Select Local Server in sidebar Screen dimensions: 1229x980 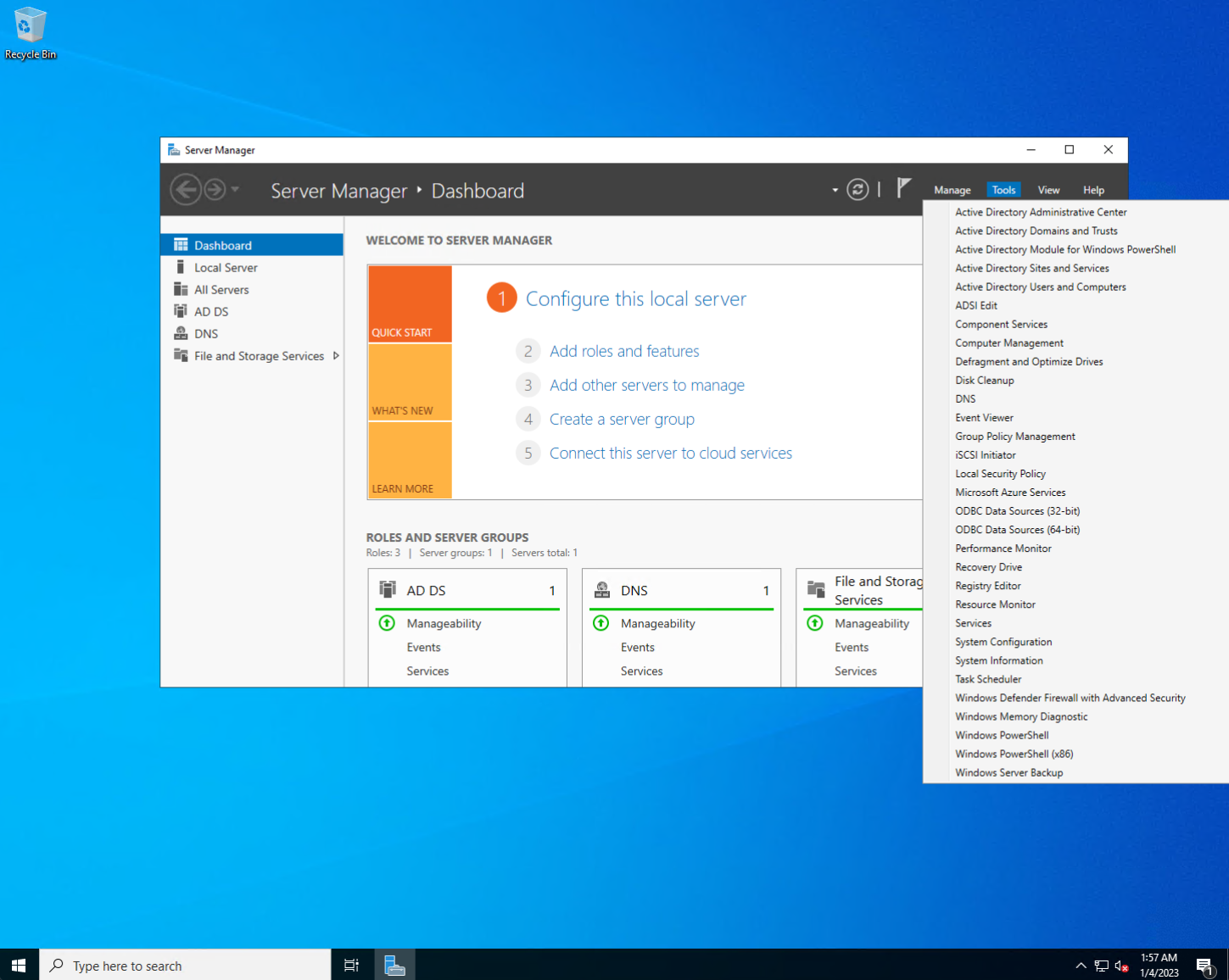click(x=251, y=267)
